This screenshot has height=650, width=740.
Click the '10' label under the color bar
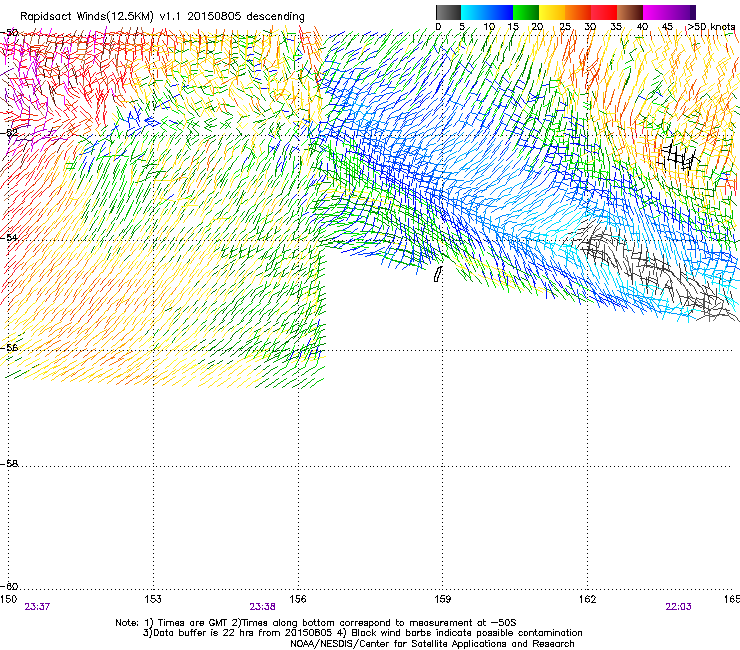[x=489, y=27]
